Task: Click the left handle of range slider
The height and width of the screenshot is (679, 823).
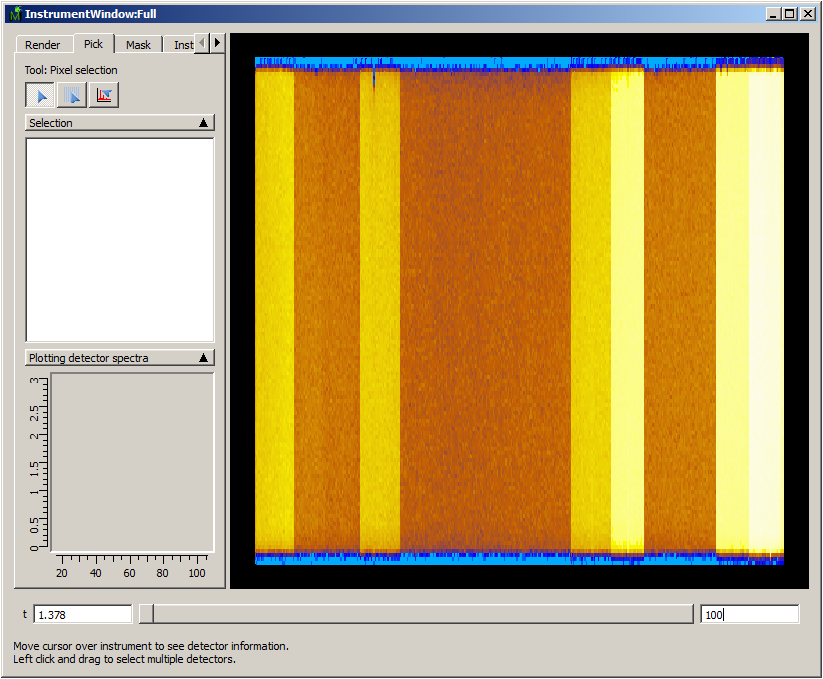Action: [146, 614]
